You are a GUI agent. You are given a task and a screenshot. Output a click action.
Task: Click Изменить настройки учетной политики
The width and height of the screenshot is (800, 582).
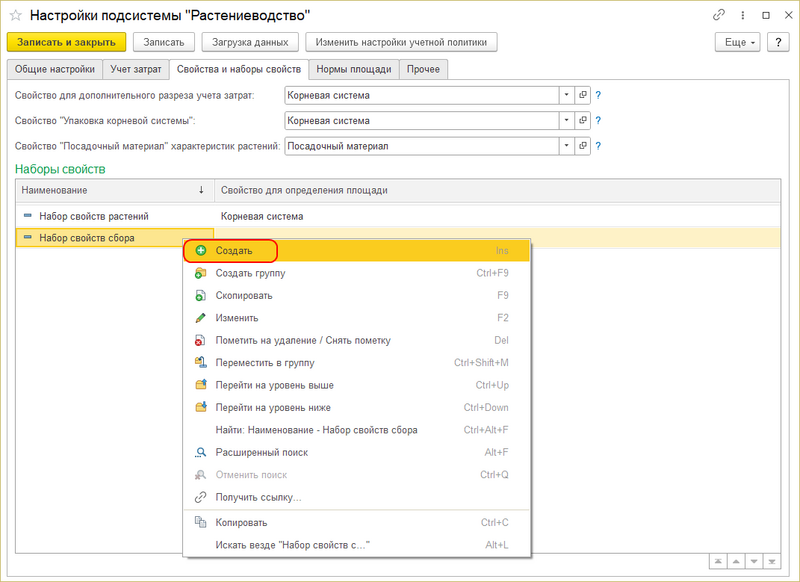tap(401, 42)
